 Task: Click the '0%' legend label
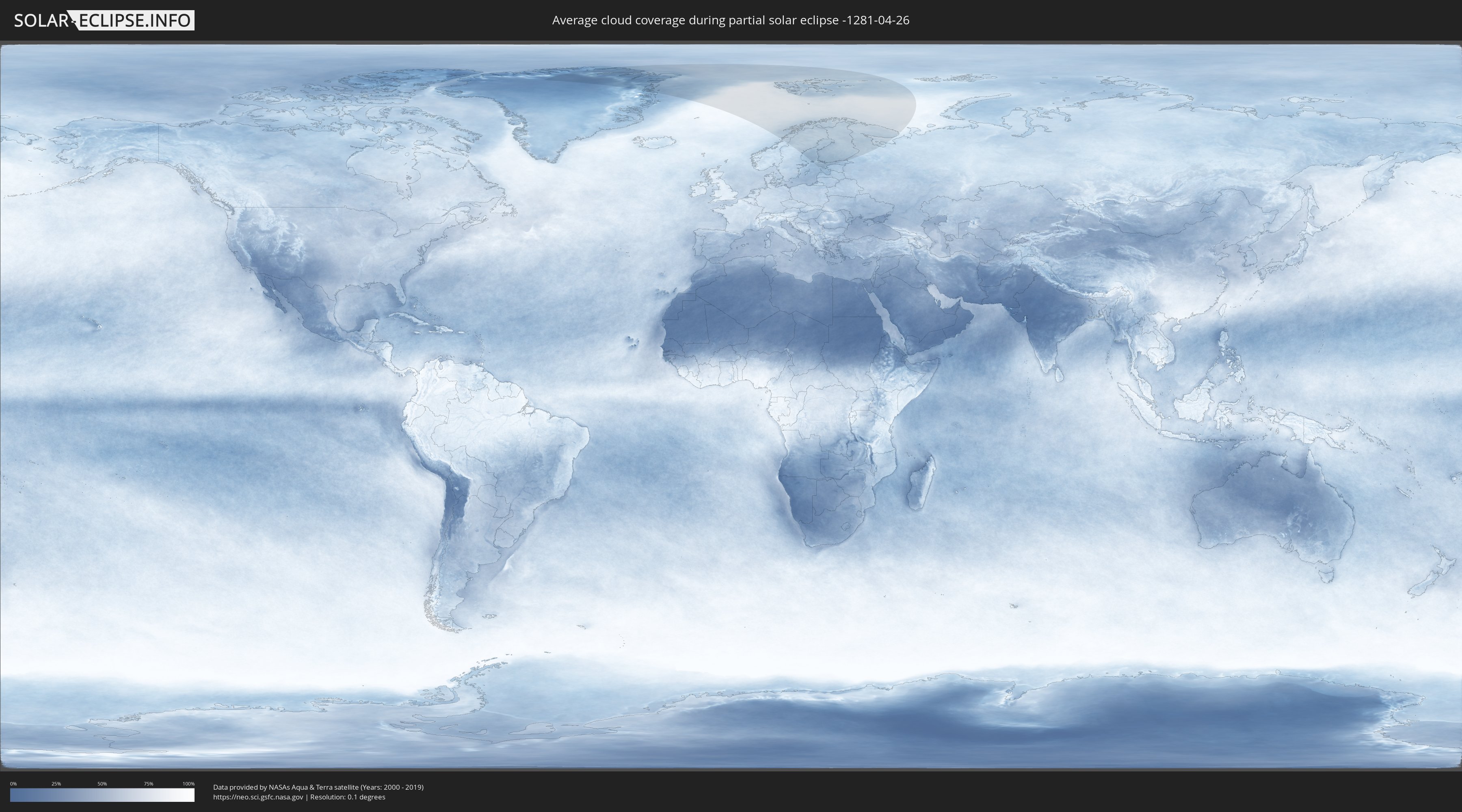(14, 784)
